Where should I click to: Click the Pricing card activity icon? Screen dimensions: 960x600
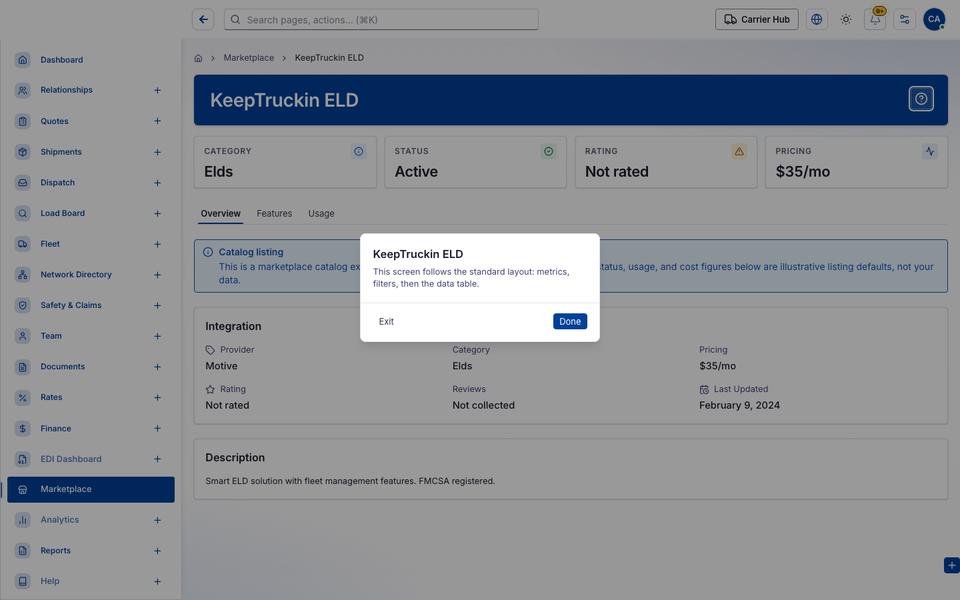[929, 151]
